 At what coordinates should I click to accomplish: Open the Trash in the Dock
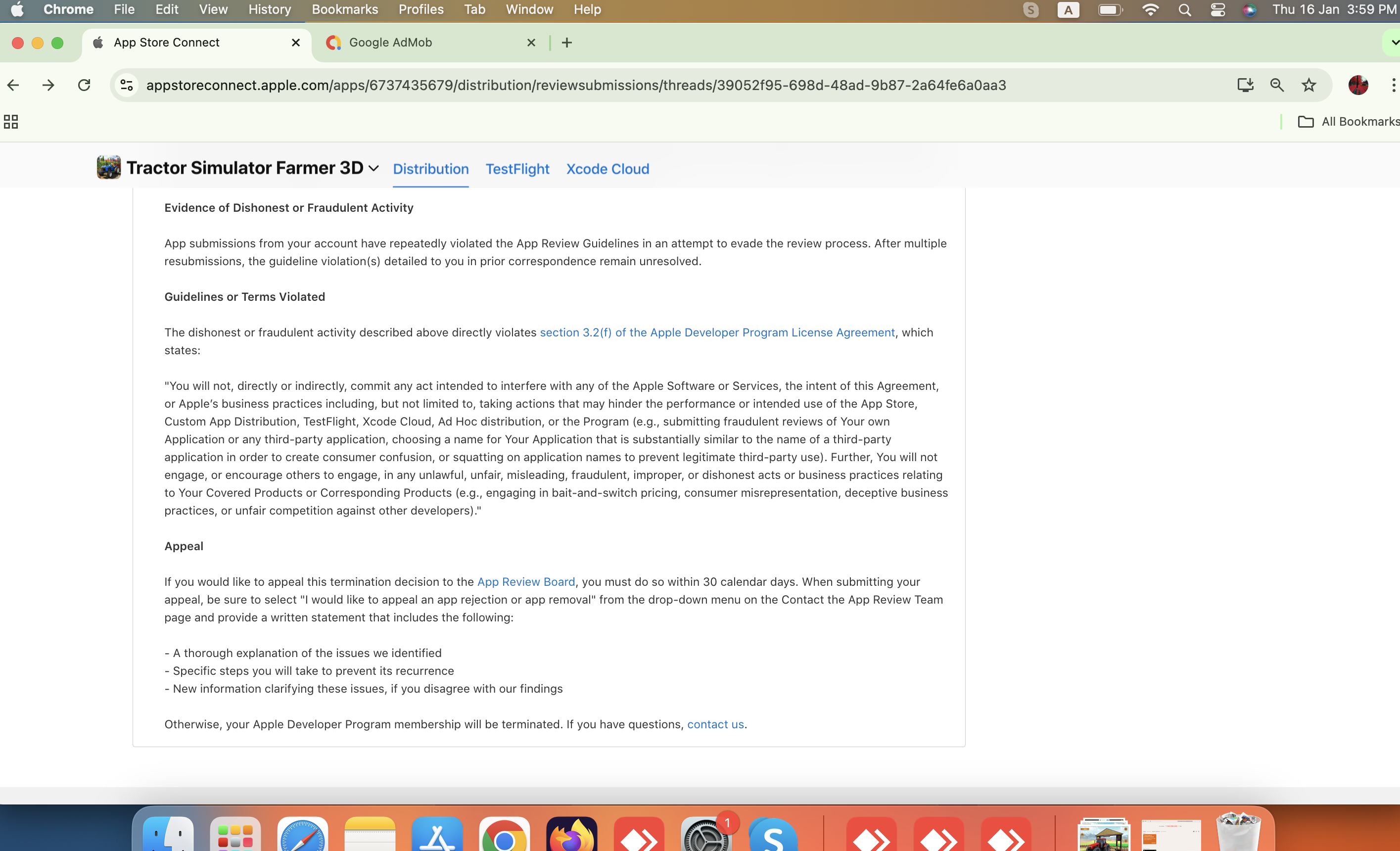[1238, 833]
